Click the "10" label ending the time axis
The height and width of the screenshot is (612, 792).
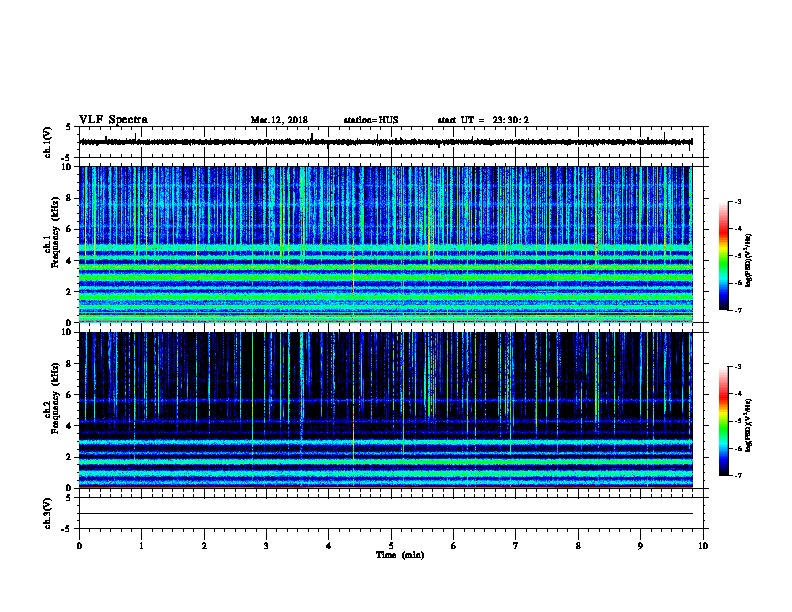[x=703, y=546]
